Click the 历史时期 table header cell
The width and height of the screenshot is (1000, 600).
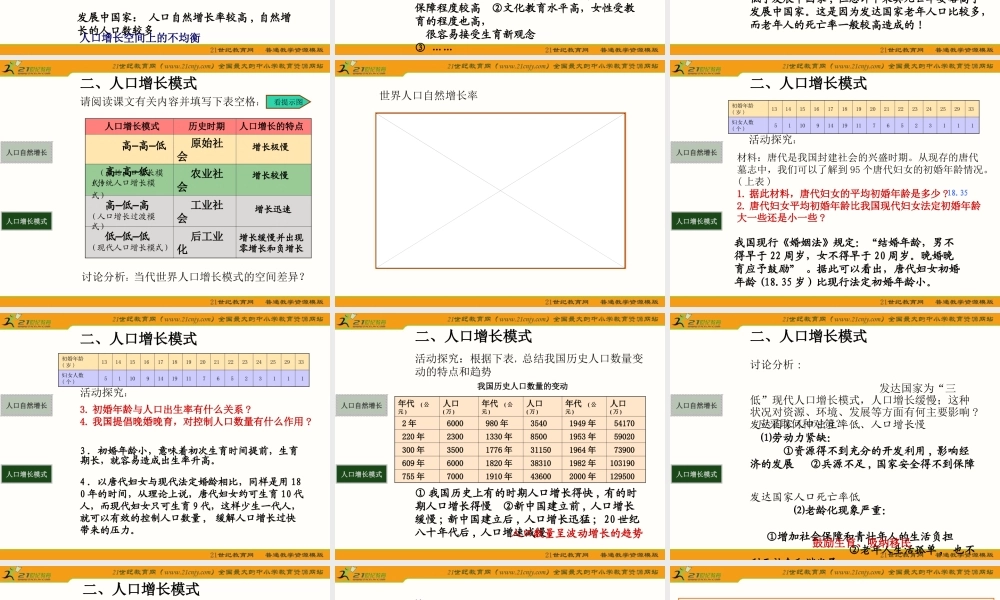tap(205, 126)
